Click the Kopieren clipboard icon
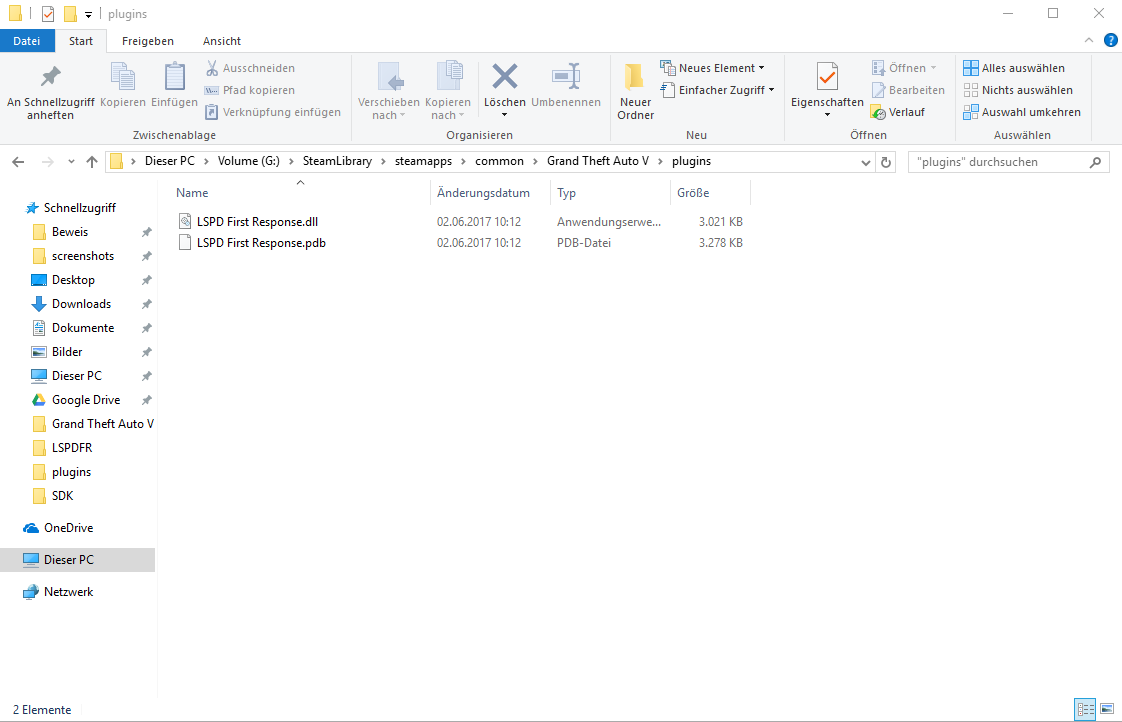This screenshot has width=1122, height=722. click(x=122, y=77)
